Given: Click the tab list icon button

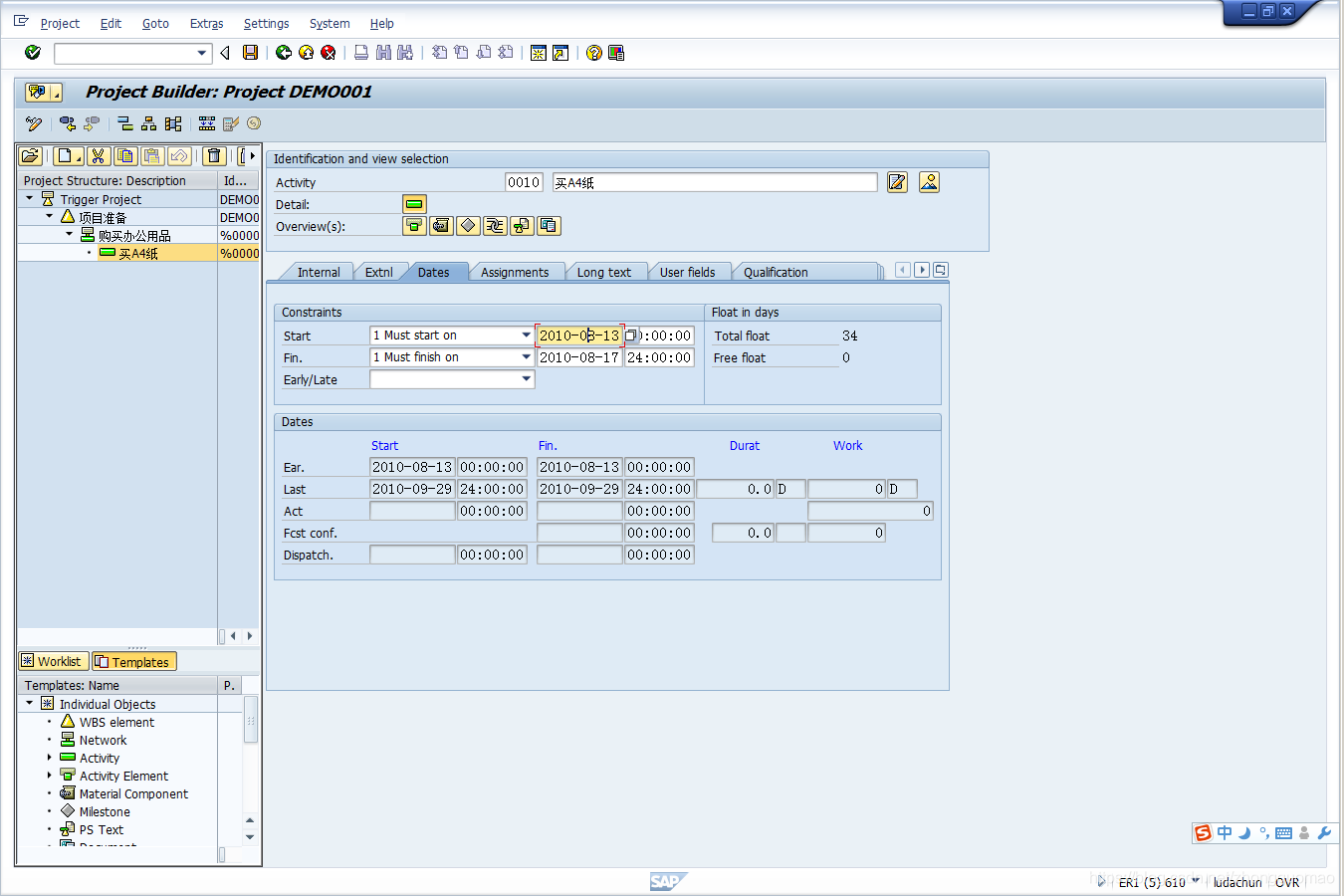Looking at the screenshot, I should [x=941, y=270].
